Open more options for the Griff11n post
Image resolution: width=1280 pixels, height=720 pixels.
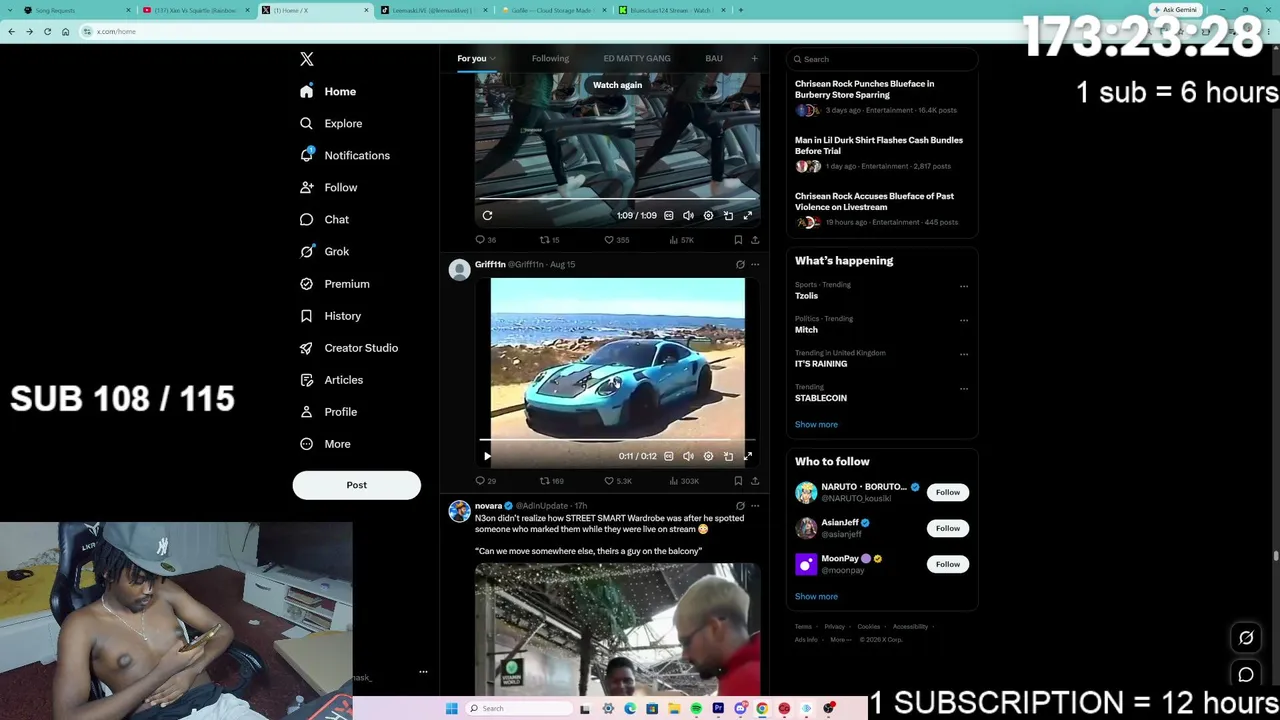755,265
